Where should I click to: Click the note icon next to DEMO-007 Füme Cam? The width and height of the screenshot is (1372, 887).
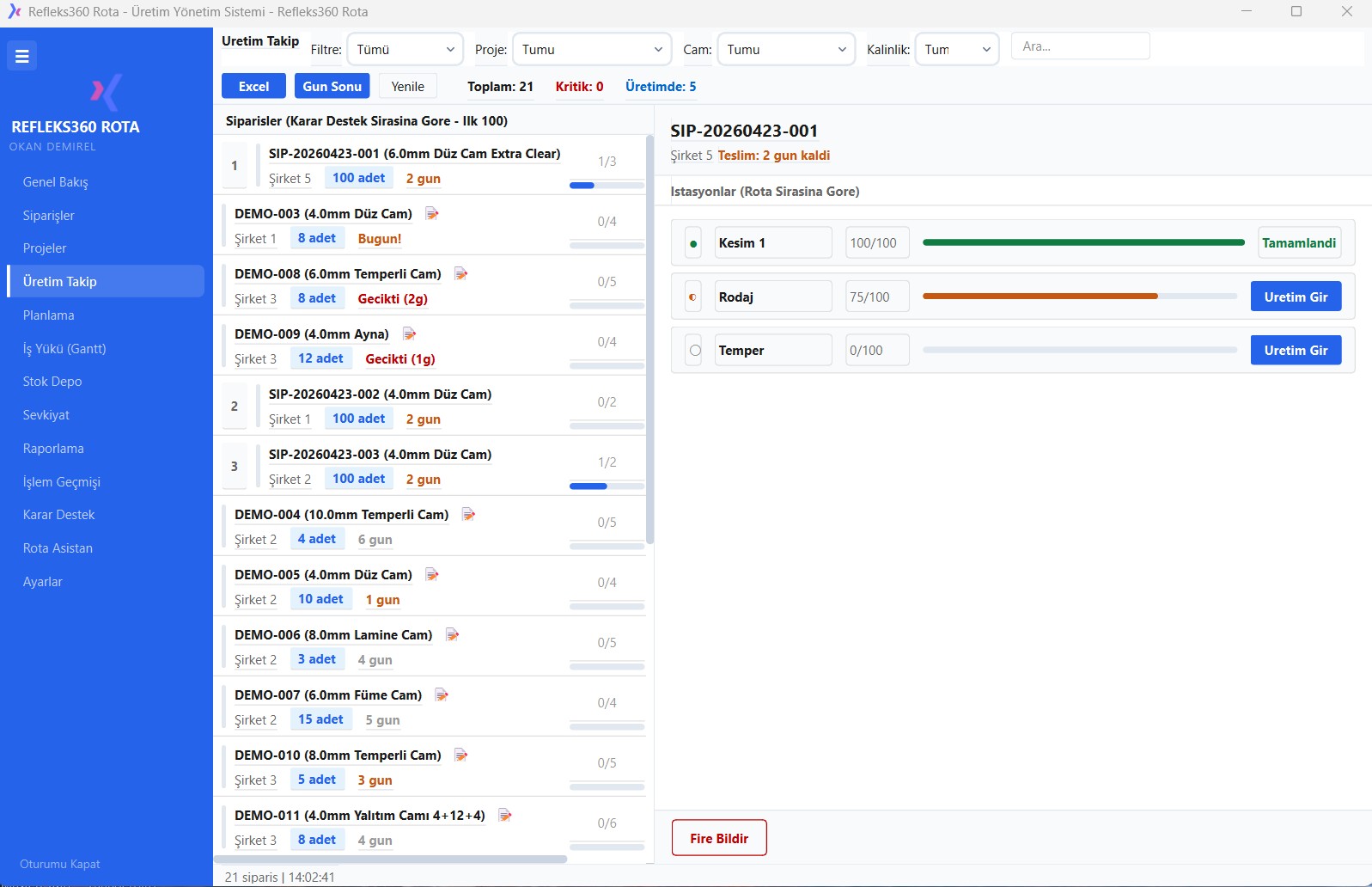pyautogui.click(x=442, y=695)
